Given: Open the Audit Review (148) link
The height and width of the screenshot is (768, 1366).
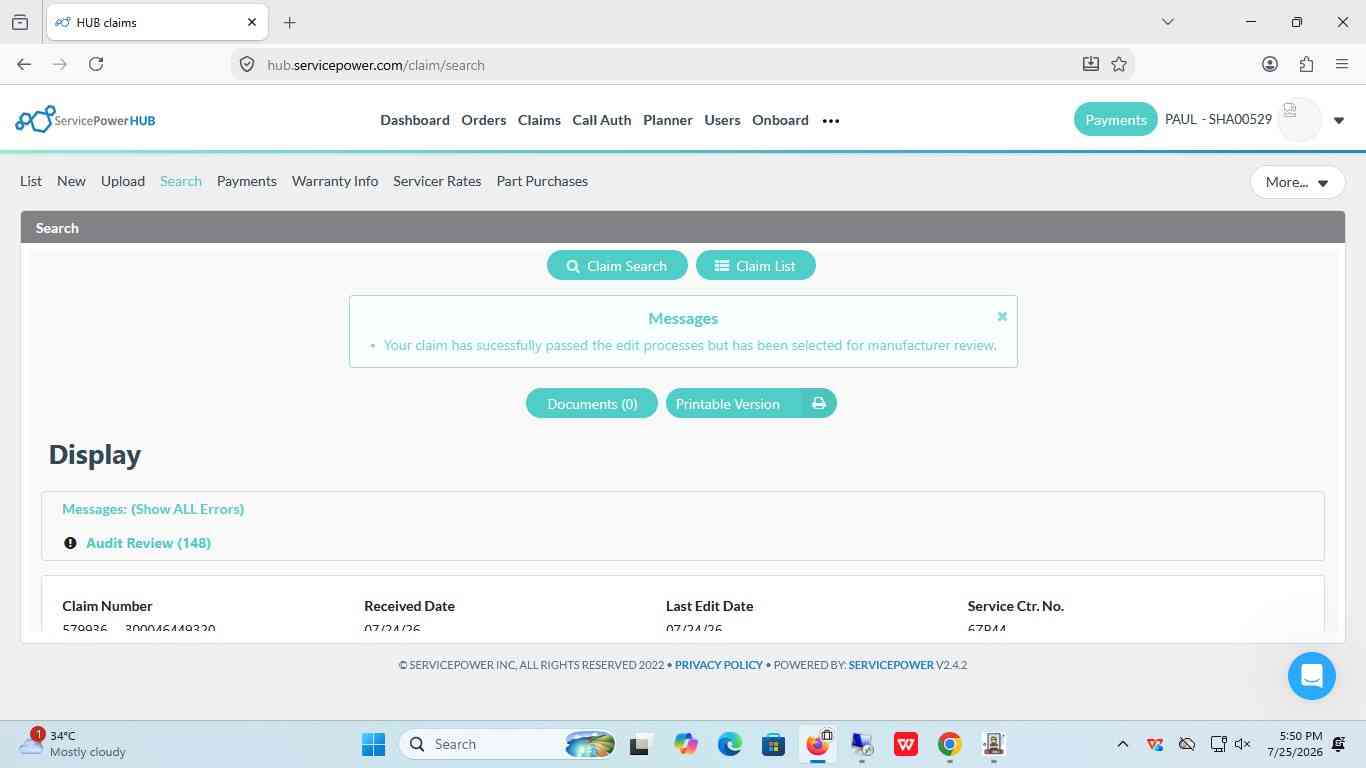Looking at the screenshot, I should click(x=148, y=543).
